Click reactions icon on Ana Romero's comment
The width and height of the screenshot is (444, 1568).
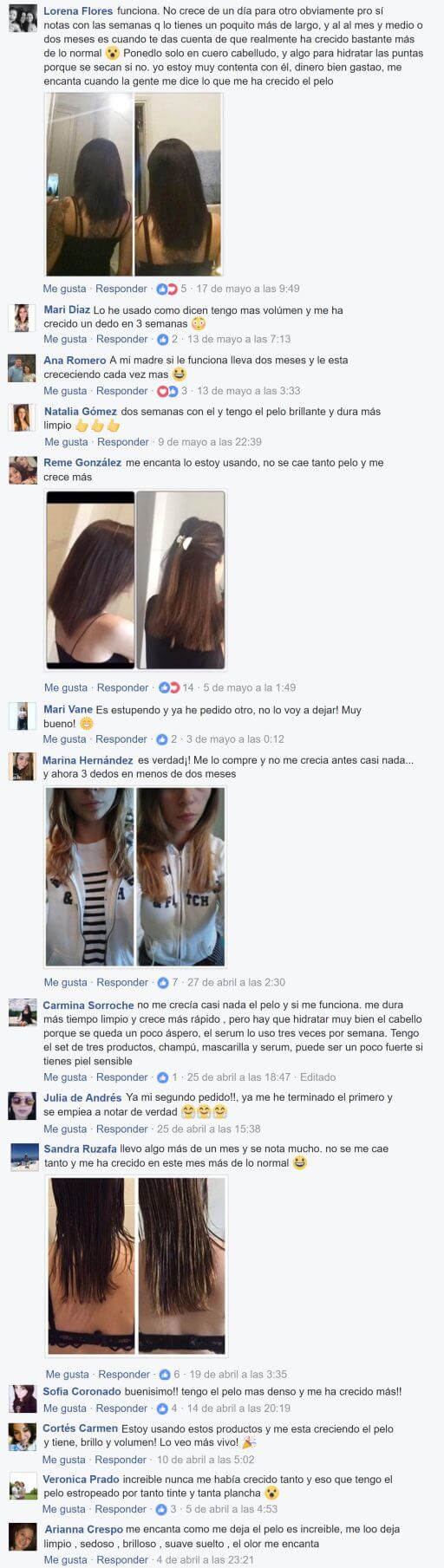(167, 391)
